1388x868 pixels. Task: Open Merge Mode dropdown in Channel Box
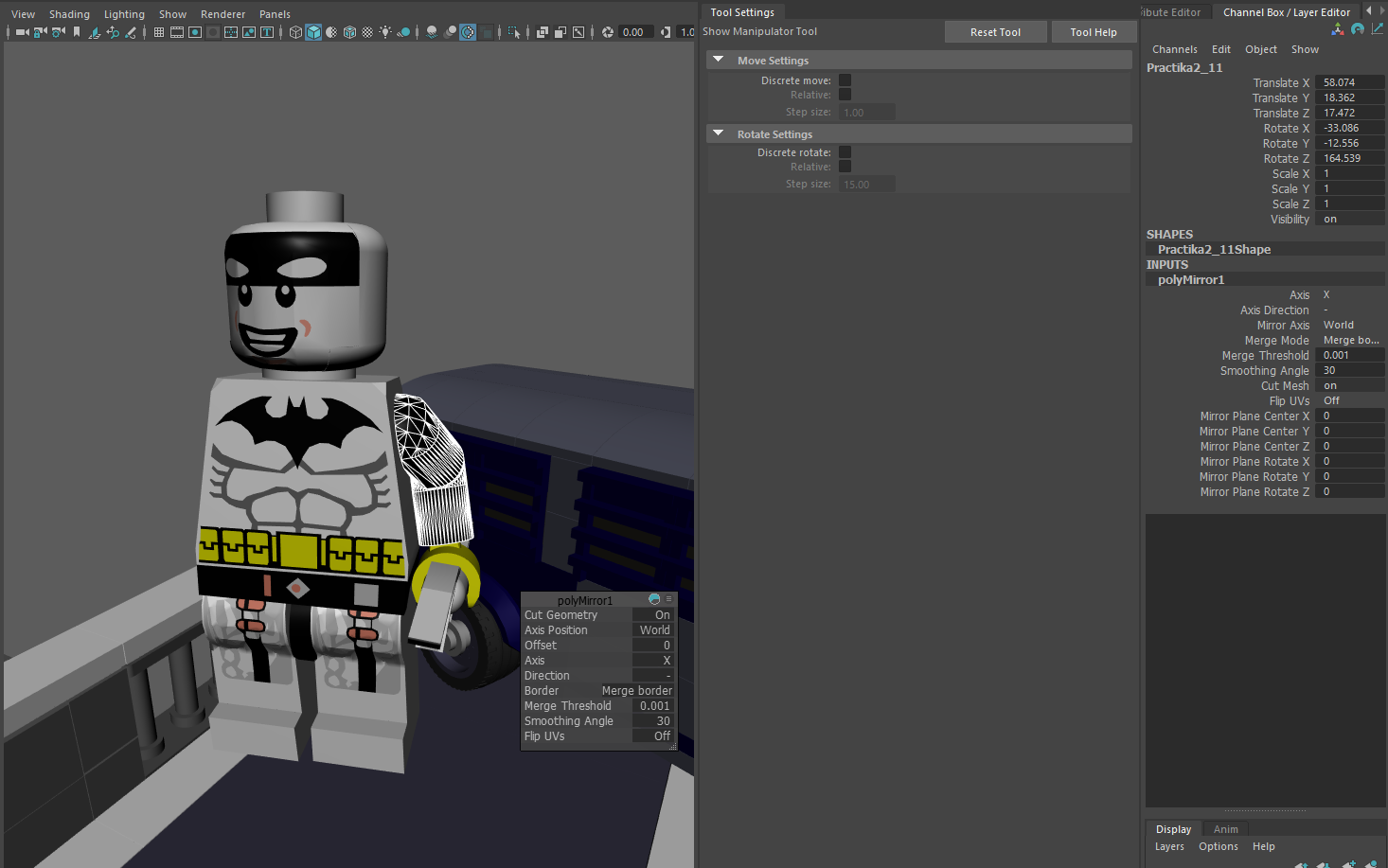(x=1349, y=341)
